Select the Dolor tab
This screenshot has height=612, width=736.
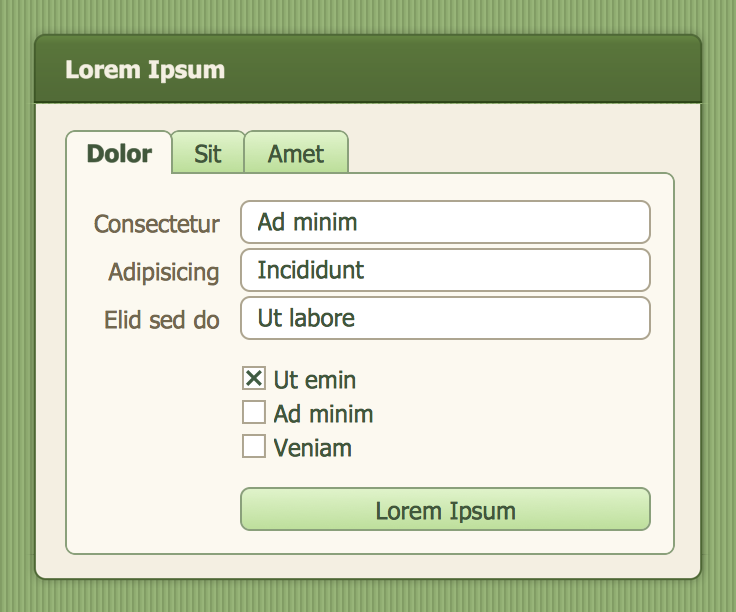tap(119, 153)
